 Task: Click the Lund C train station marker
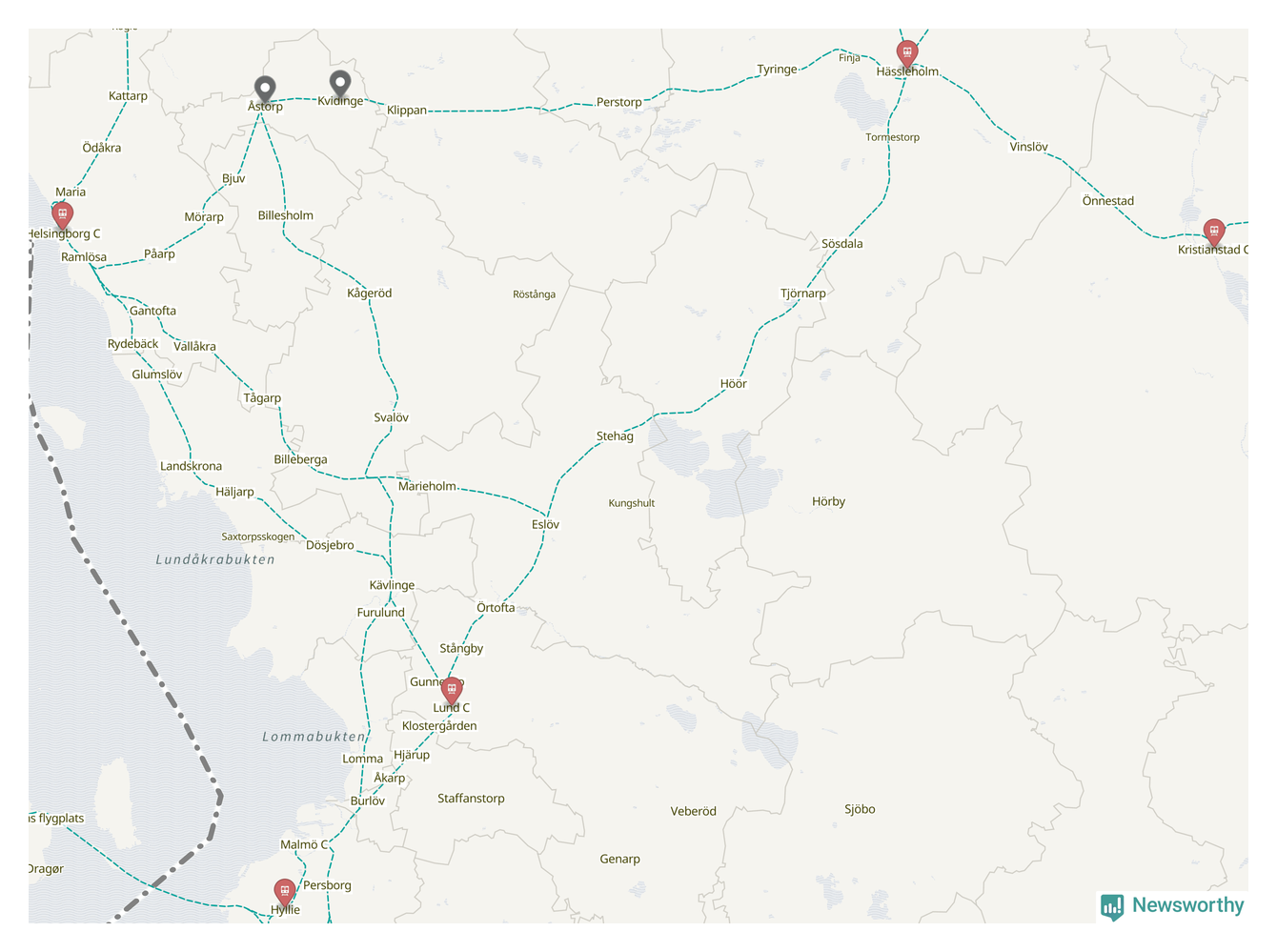[x=452, y=690]
